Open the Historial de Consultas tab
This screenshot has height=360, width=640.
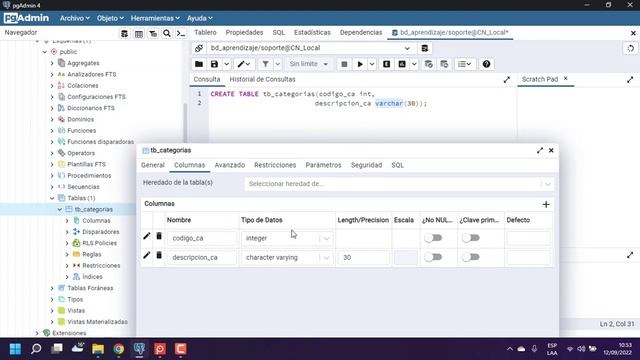click(262, 79)
